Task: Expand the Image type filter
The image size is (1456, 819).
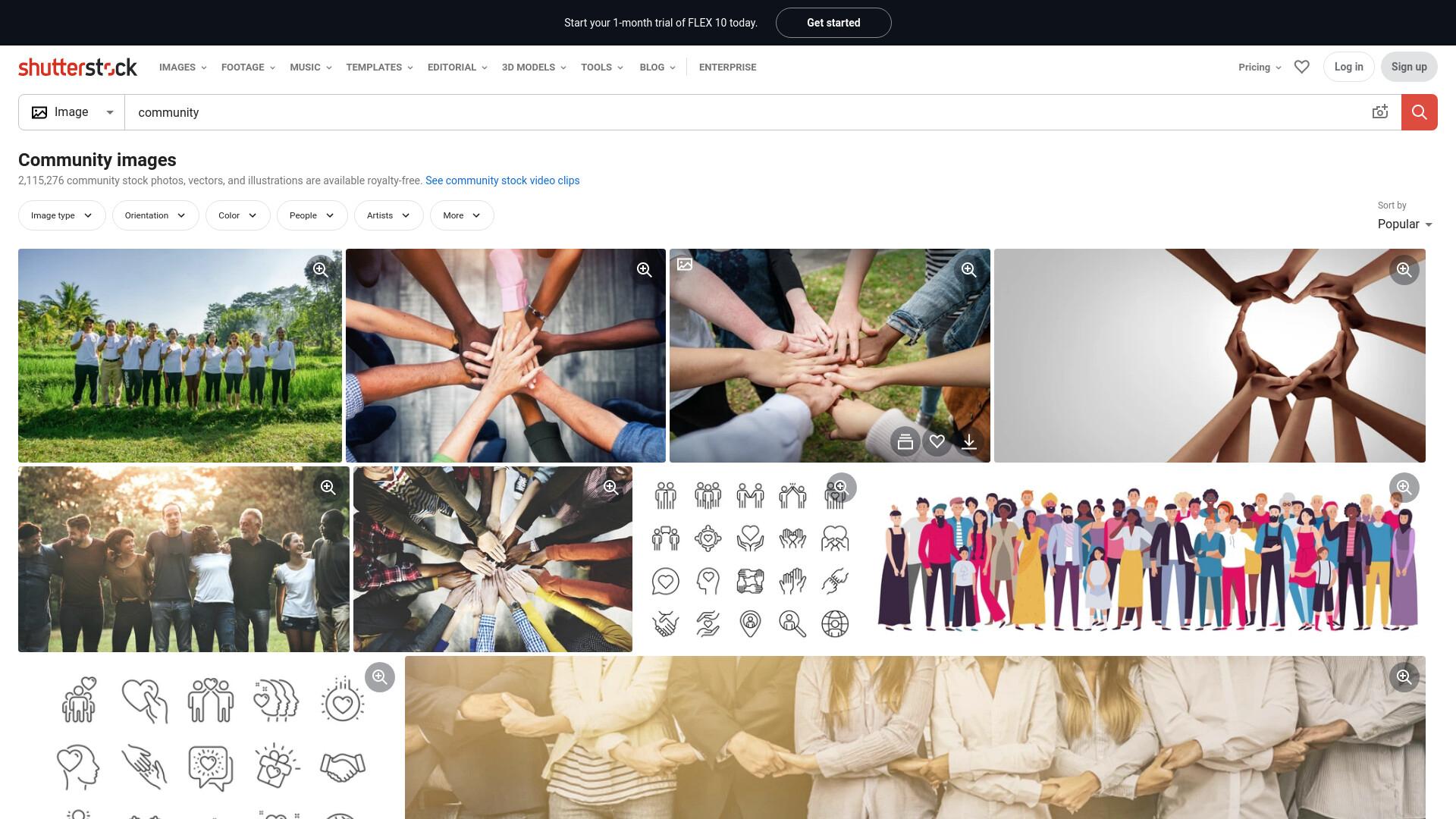Action: [61, 215]
